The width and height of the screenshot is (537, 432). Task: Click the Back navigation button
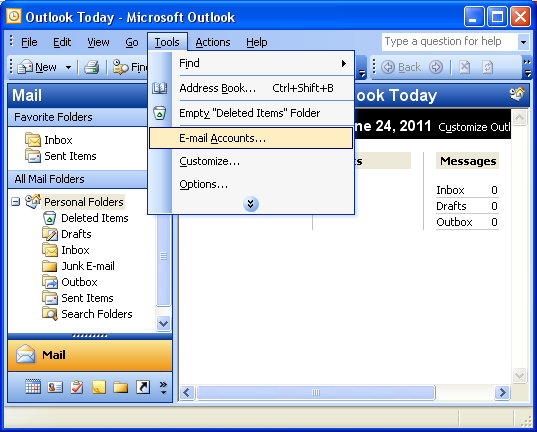401,67
